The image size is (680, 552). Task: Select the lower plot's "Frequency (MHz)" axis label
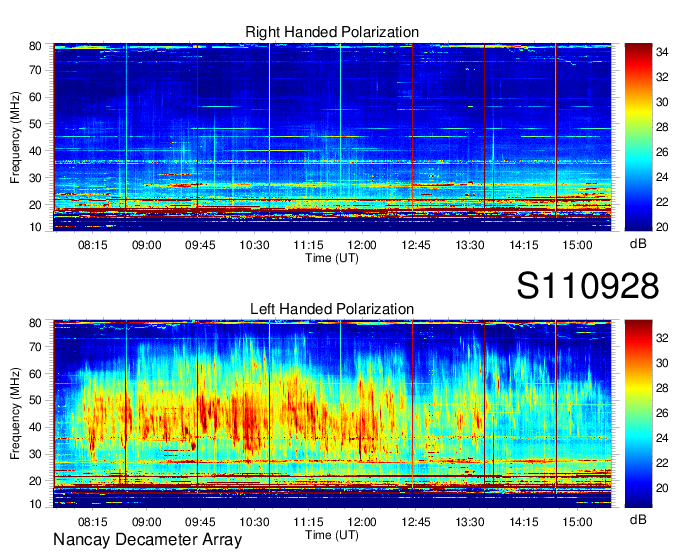[16, 414]
